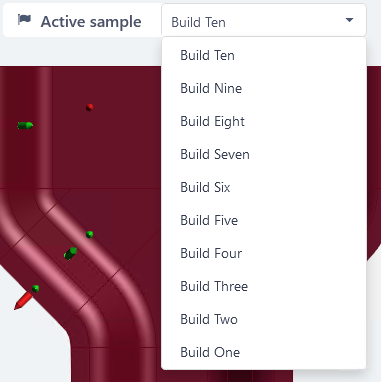Choose Build One entry

pos(263,352)
